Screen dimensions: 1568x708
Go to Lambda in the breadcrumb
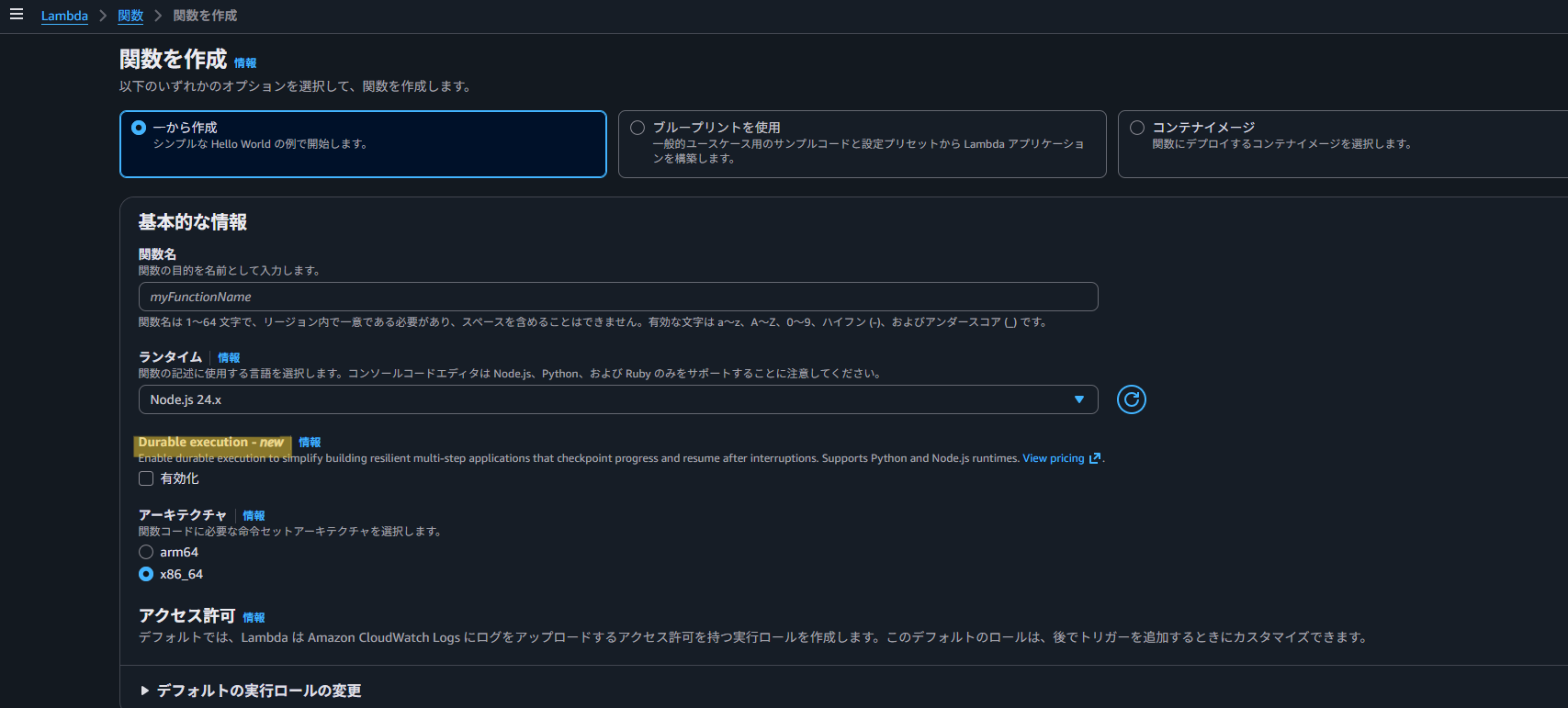tap(64, 16)
